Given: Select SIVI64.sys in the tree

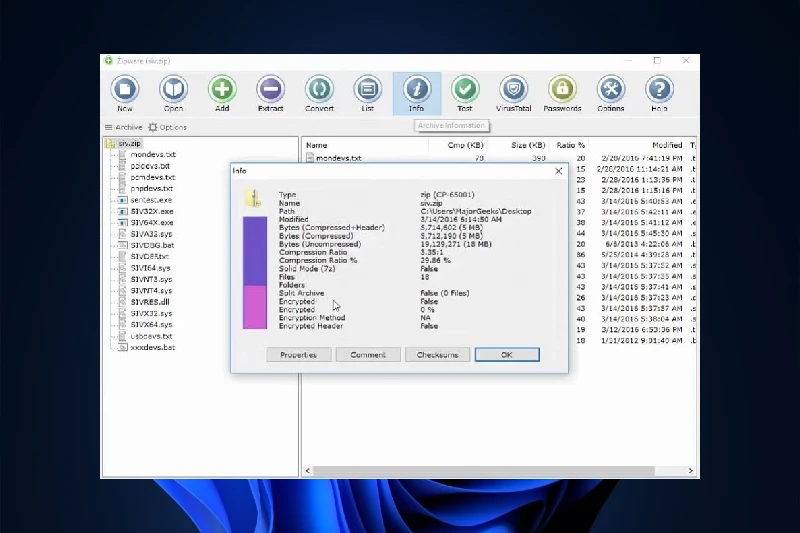Looking at the screenshot, I should tap(150, 268).
